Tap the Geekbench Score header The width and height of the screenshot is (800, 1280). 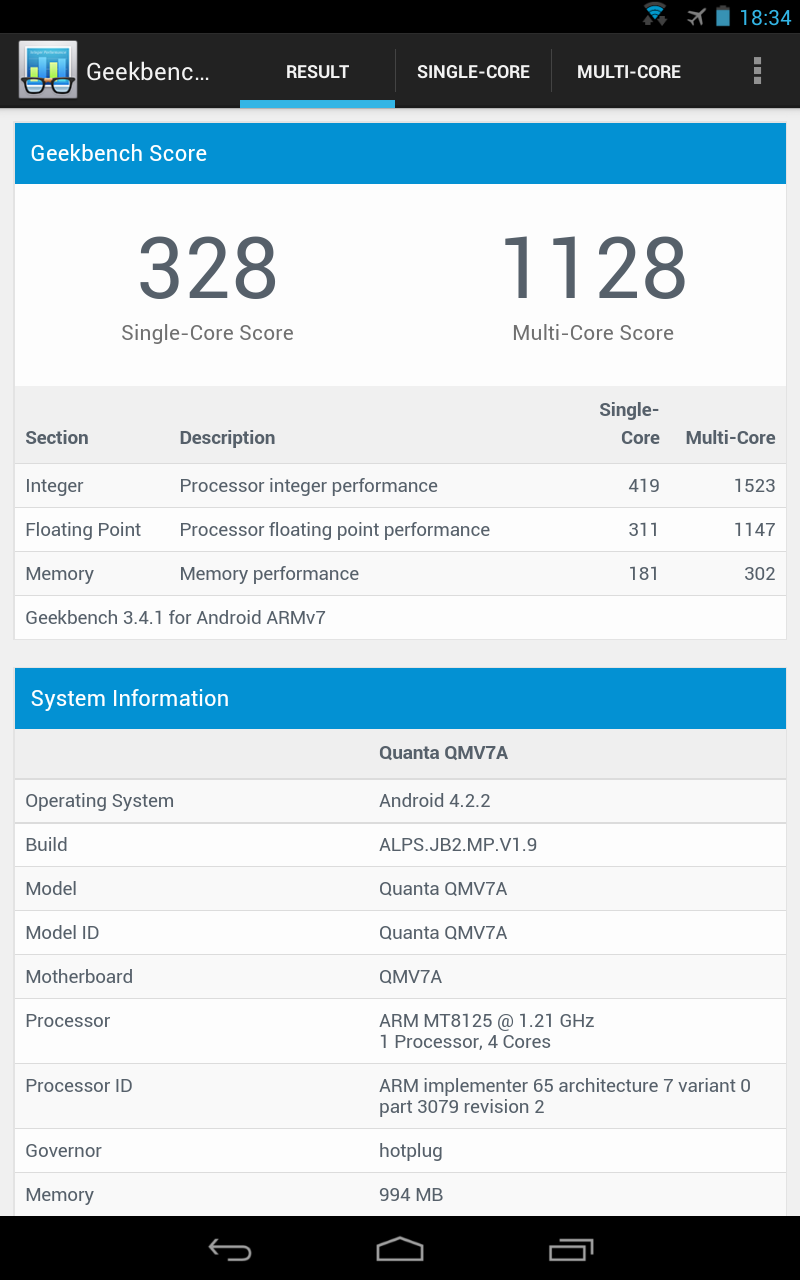(400, 153)
